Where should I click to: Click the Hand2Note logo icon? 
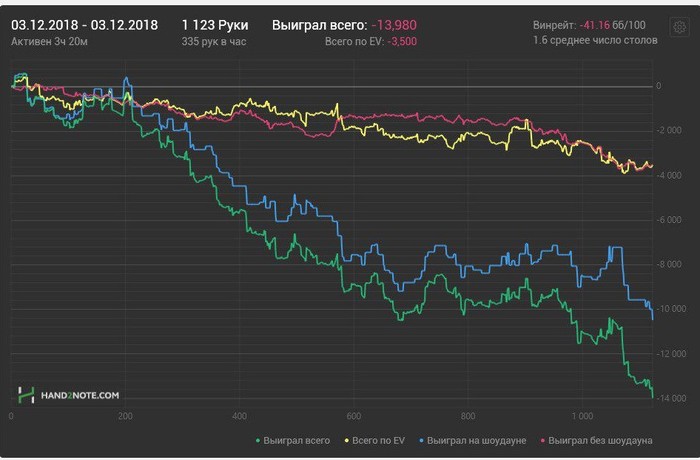point(26,395)
